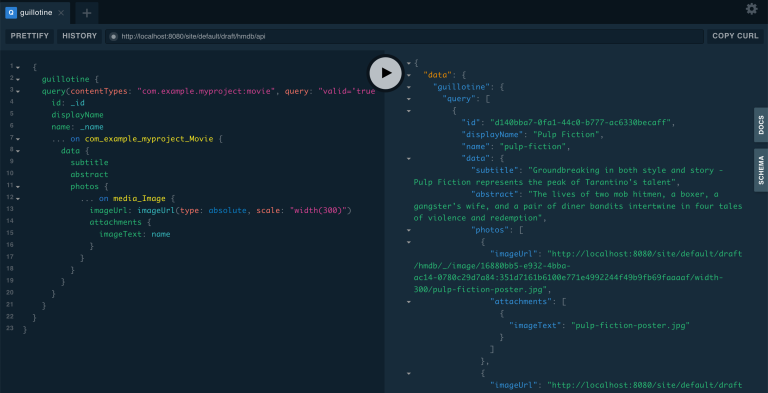The width and height of the screenshot is (768, 393).
Task: Click the attachments field on line 14
Action: click(116, 222)
